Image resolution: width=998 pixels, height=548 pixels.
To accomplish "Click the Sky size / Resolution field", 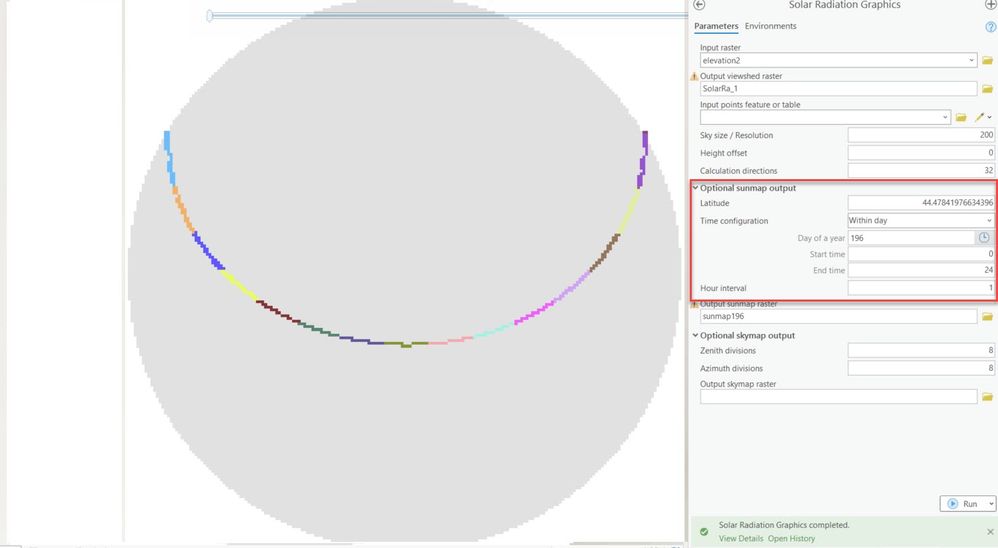I will click(921, 135).
